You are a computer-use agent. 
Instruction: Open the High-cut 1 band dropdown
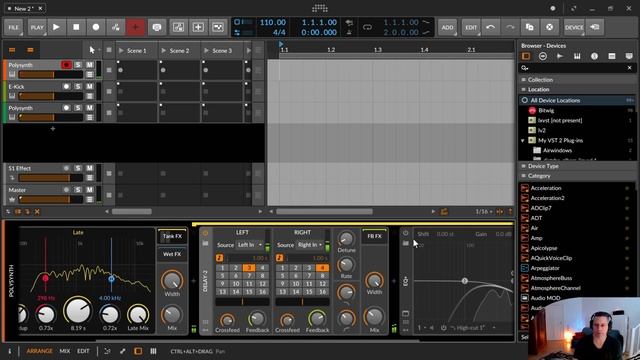coord(473,328)
